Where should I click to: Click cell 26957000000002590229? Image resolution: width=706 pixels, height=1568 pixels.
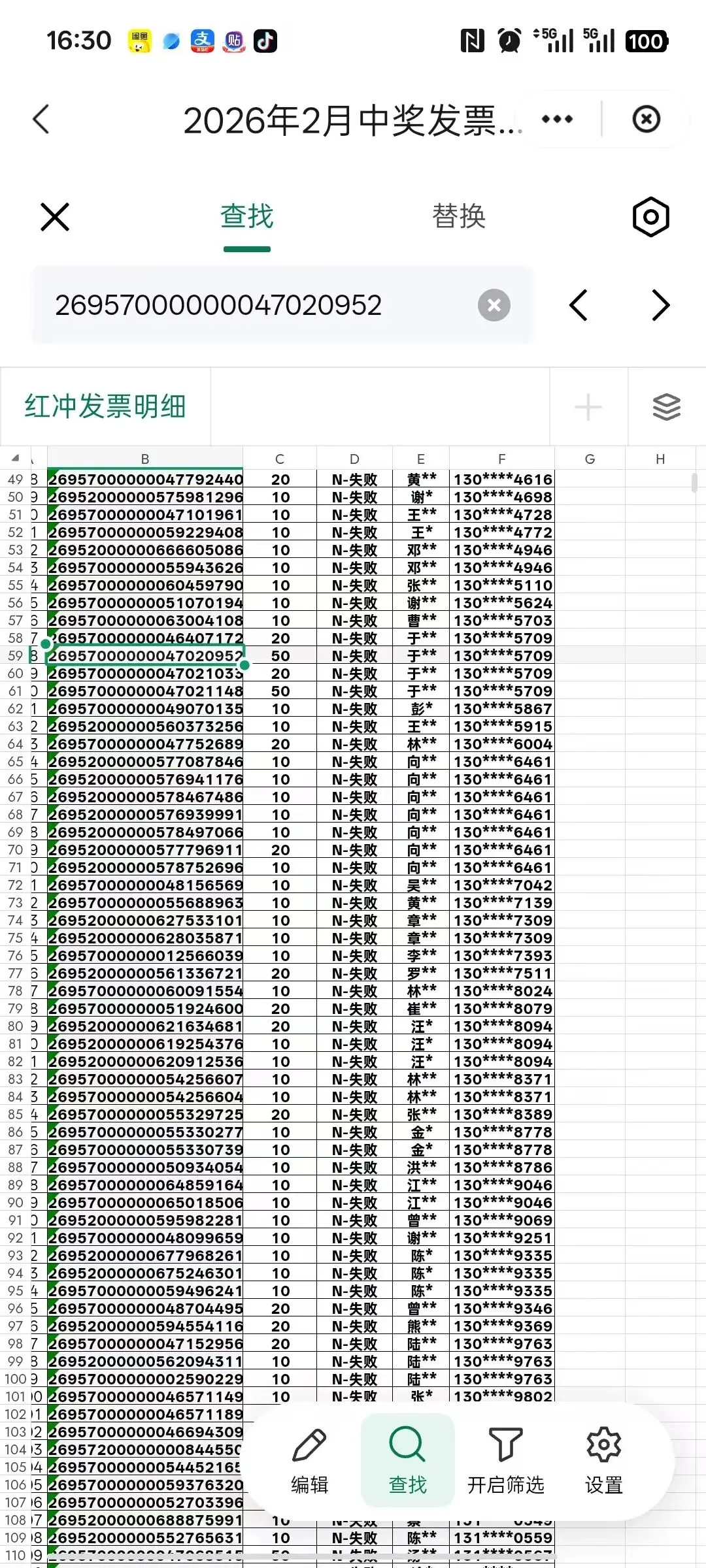tap(145, 1379)
